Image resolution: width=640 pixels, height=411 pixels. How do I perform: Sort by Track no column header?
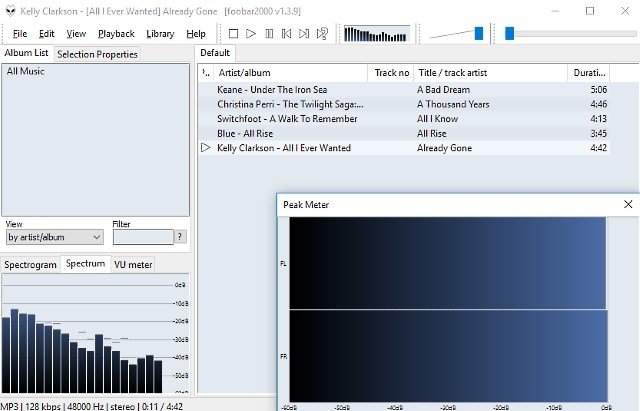tap(391, 73)
